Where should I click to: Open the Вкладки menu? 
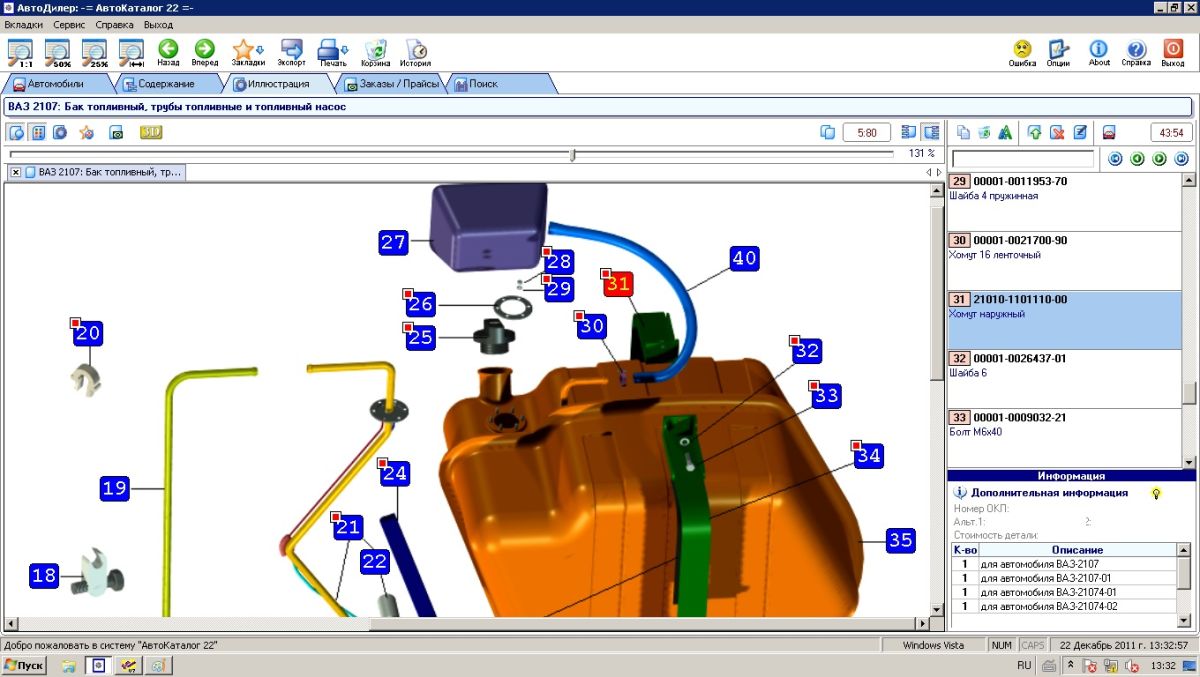(x=24, y=24)
